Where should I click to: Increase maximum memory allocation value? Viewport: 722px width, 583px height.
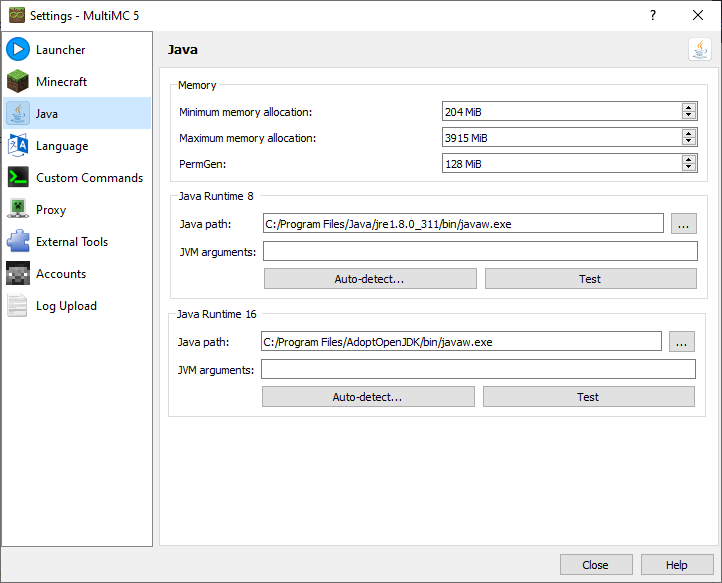(688, 133)
